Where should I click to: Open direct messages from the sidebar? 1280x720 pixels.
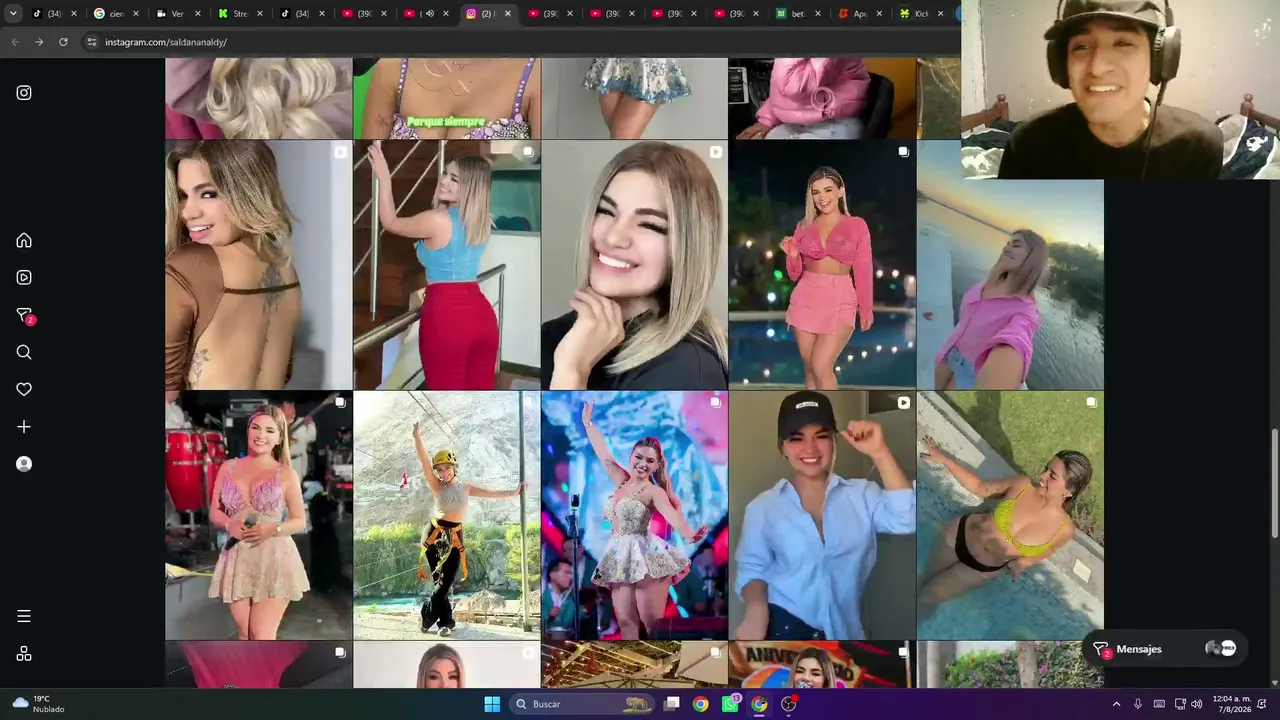click(x=24, y=315)
